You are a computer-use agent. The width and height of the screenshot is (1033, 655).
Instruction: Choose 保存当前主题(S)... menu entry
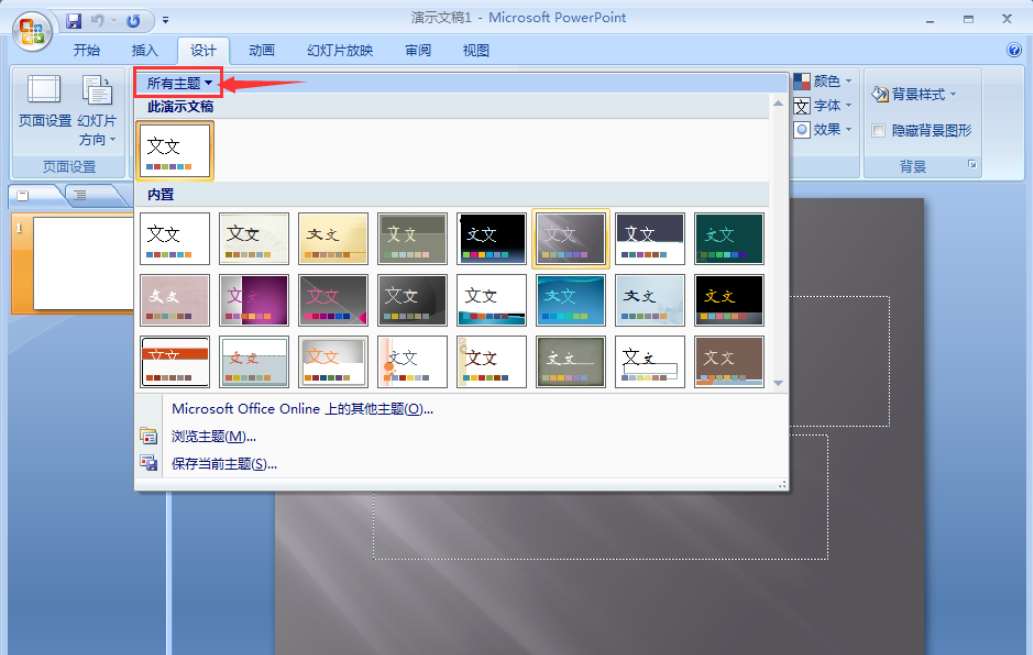click(x=224, y=464)
